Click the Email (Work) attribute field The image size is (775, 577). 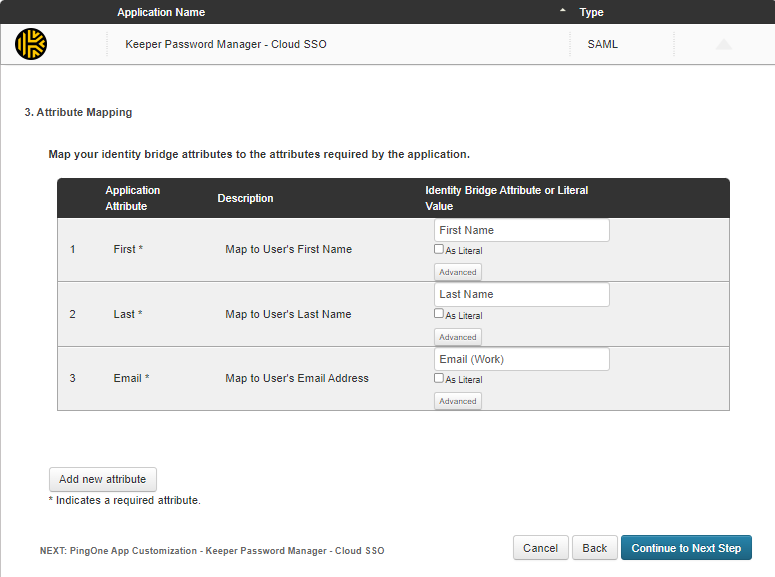pos(521,359)
